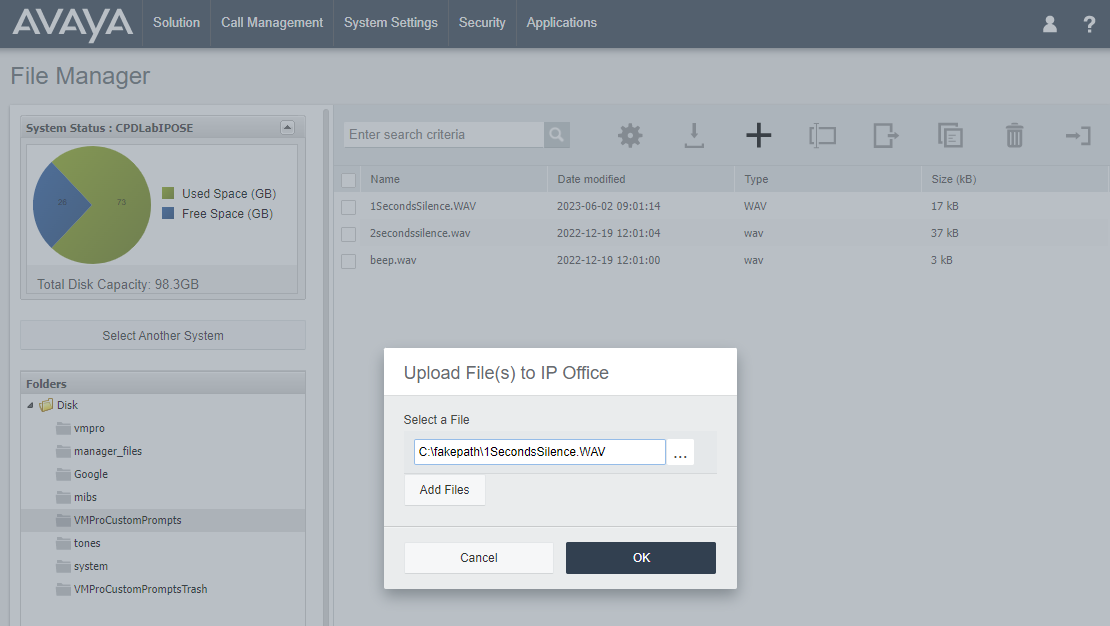Click the rename file icon
The image size is (1110, 626).
pyautogui.click(x=823, y=135)
